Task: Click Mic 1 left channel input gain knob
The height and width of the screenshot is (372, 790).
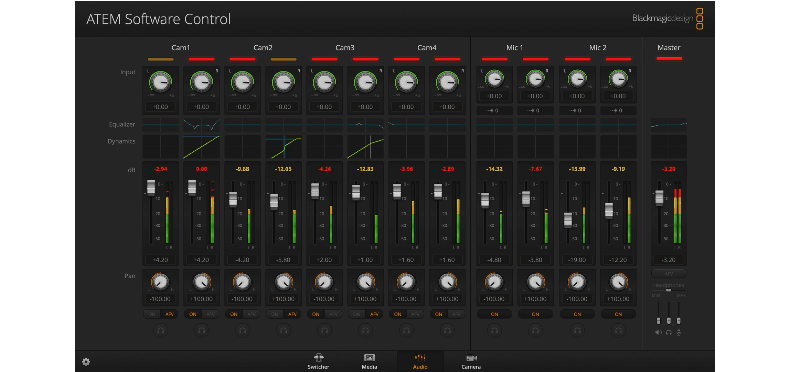Action: pos(495,79)
